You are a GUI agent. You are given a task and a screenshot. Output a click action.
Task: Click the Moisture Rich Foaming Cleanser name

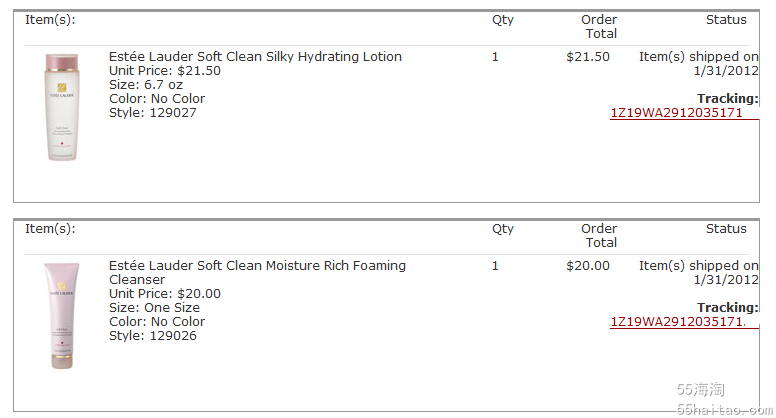[257, 272]
